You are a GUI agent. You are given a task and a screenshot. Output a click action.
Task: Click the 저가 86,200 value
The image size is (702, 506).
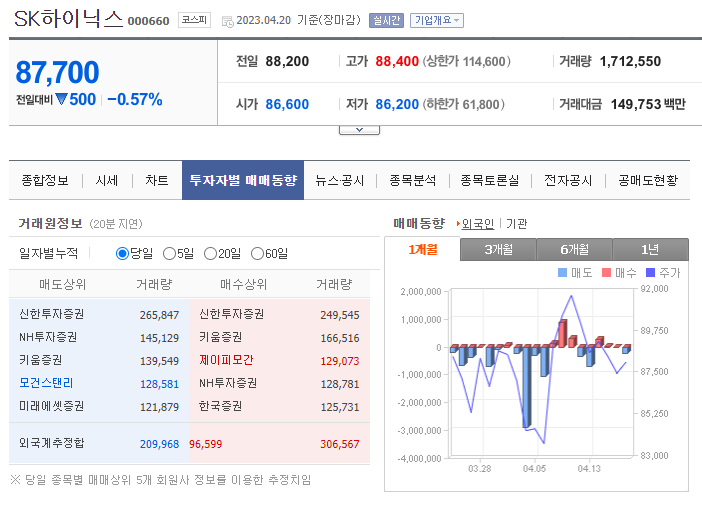pyautogui.click(x=397, y=104)
